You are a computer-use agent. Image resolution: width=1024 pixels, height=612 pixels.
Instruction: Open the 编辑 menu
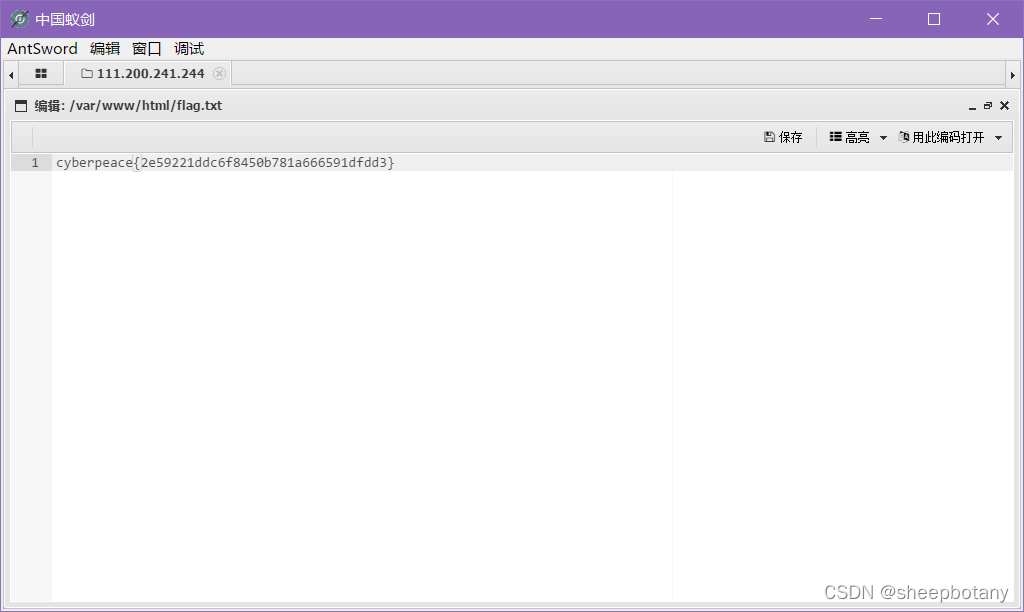[x=104, y=49]
